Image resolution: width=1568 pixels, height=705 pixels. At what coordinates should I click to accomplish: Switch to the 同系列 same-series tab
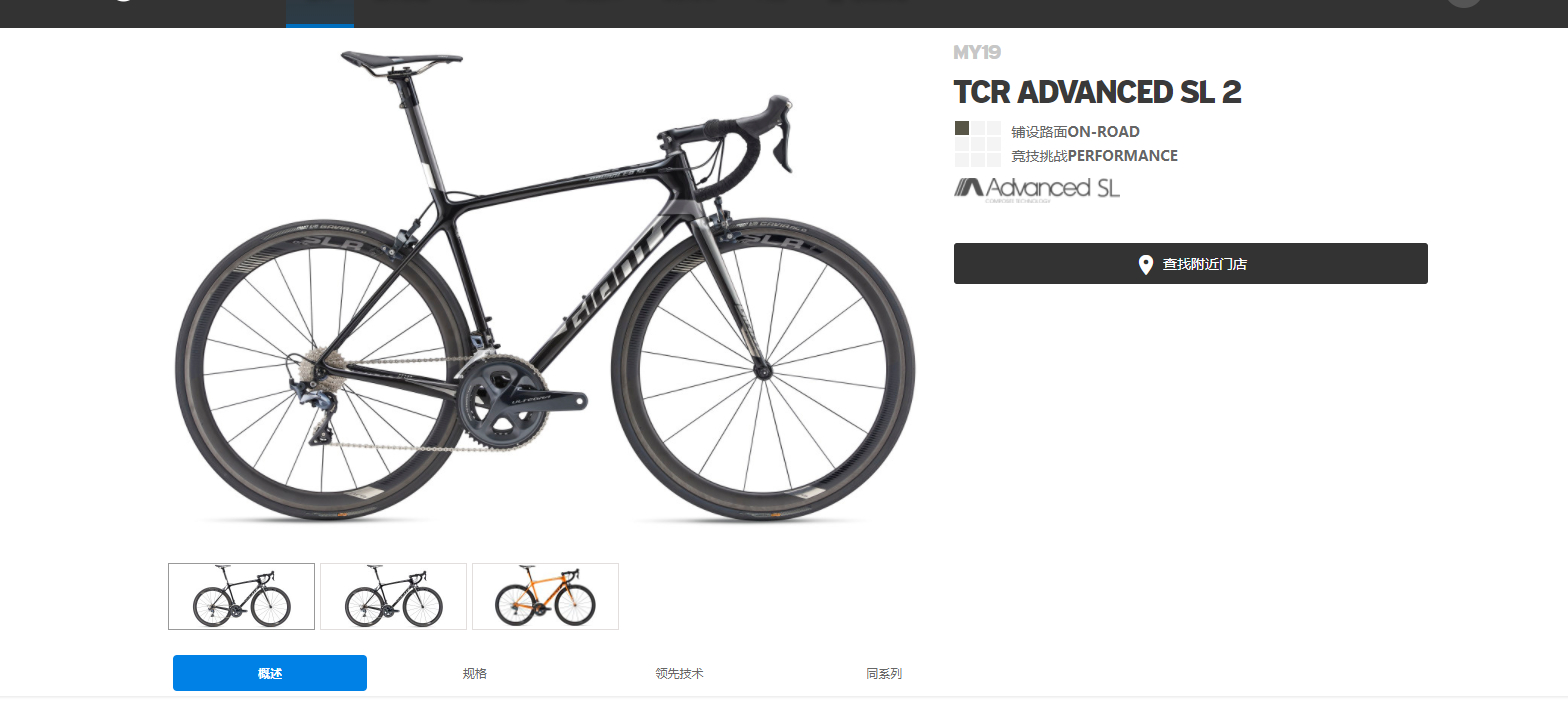point(884,674)
